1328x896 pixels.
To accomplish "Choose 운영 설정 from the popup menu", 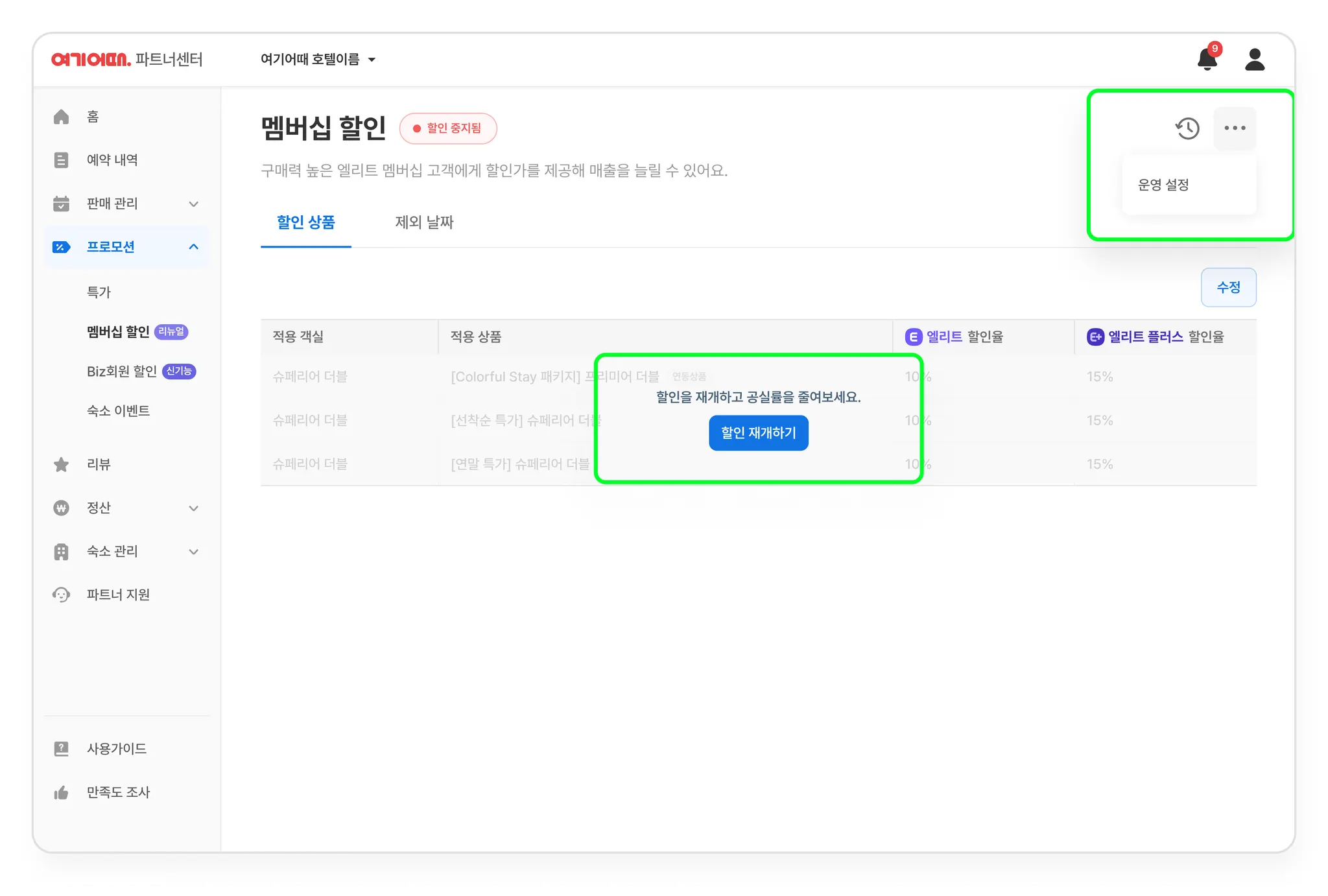I will [1164, 185].
